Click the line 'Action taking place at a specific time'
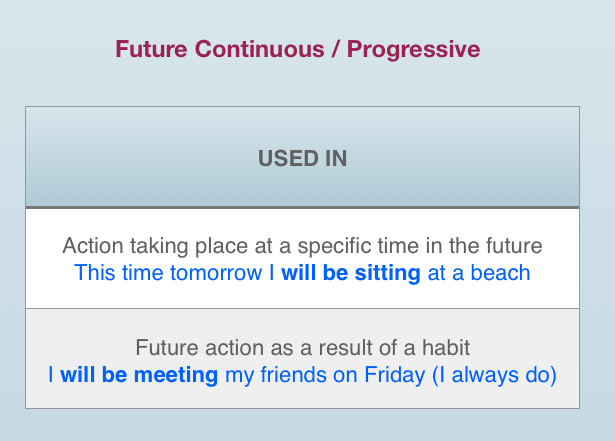Image resolution: width=615 pixels, height=441 pixels. [302, 246]
